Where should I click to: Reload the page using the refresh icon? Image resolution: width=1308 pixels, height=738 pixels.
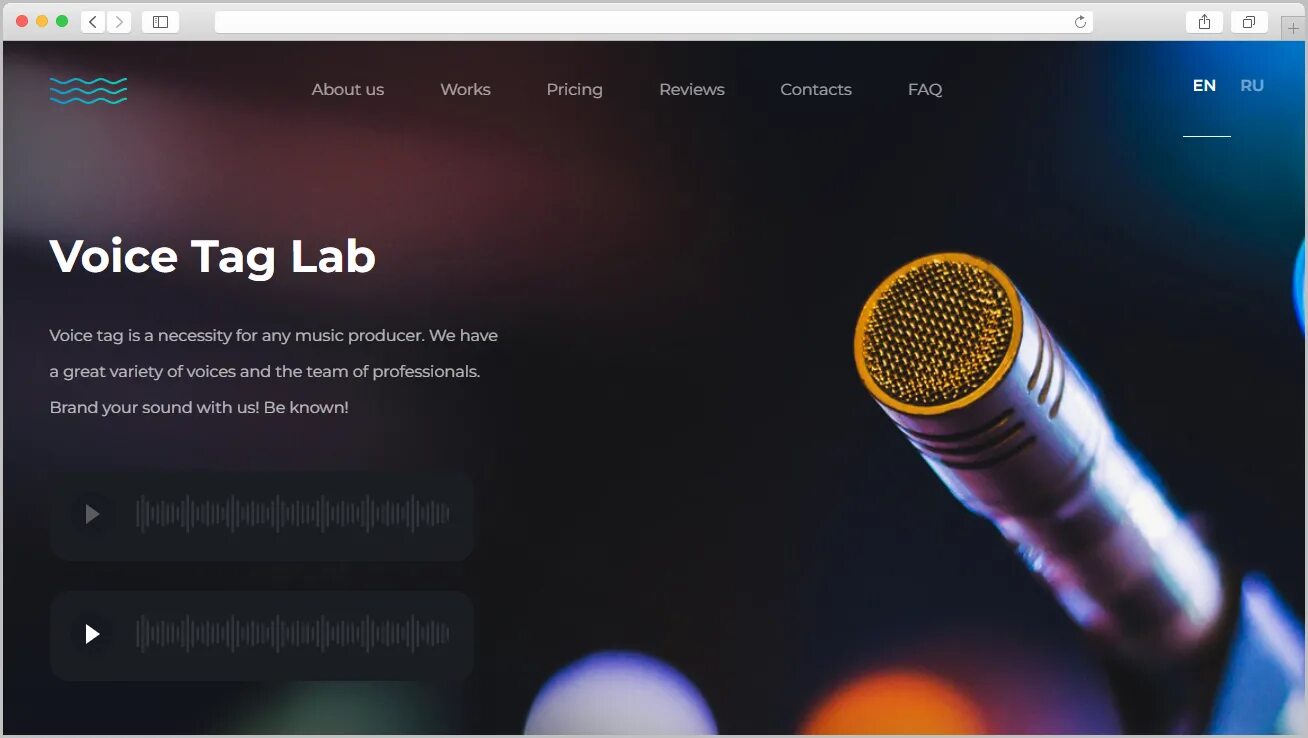pyautogui.click(x=1080, y=22)
